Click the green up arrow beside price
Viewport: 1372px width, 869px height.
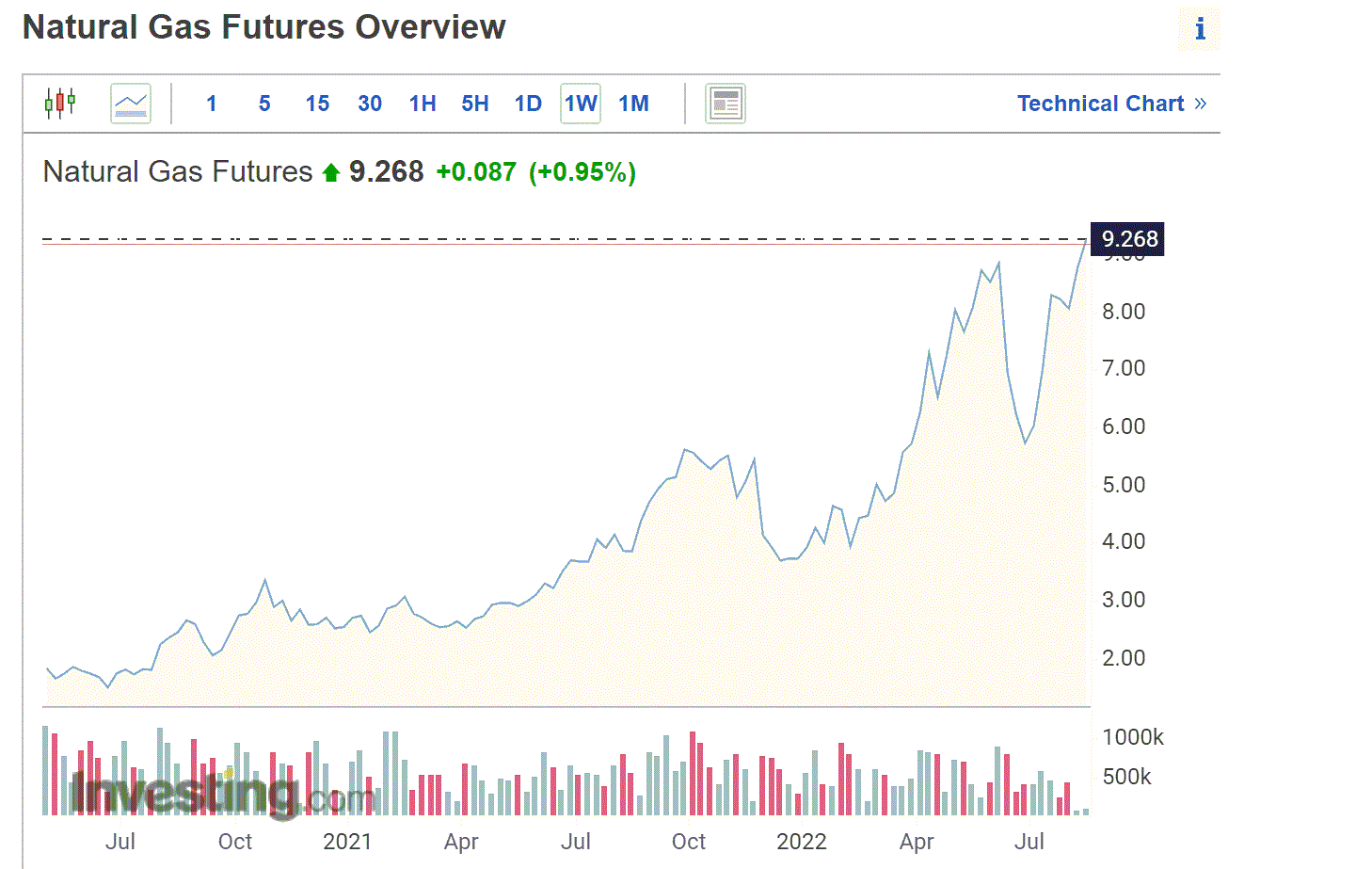(x=330, y=172)
